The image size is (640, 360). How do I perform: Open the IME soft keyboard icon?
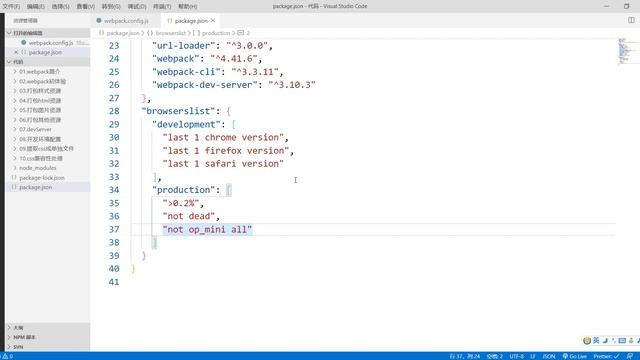[x=622, y=340]
